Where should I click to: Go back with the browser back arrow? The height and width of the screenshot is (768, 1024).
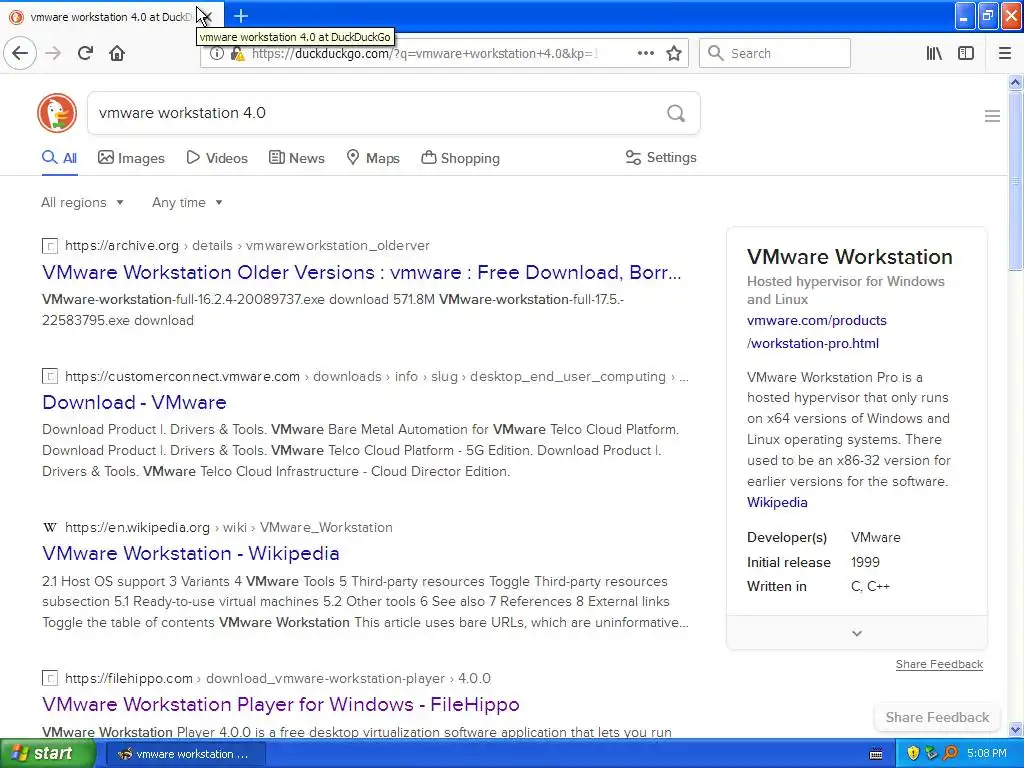click(20, 53)
